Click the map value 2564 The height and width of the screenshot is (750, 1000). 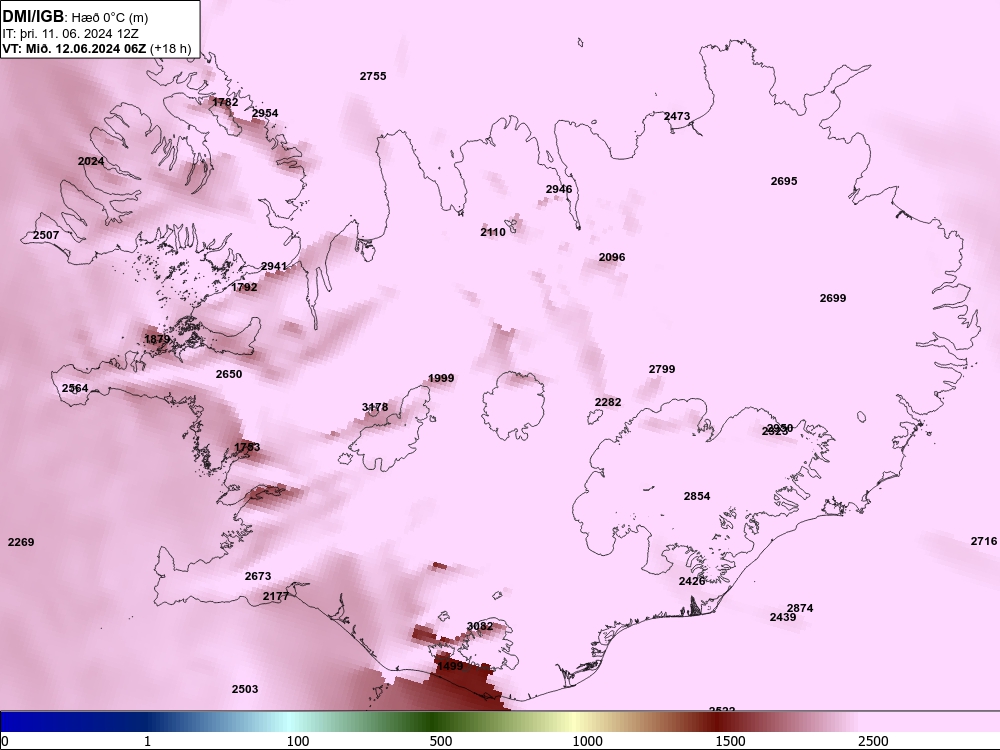tap(75, 388)
